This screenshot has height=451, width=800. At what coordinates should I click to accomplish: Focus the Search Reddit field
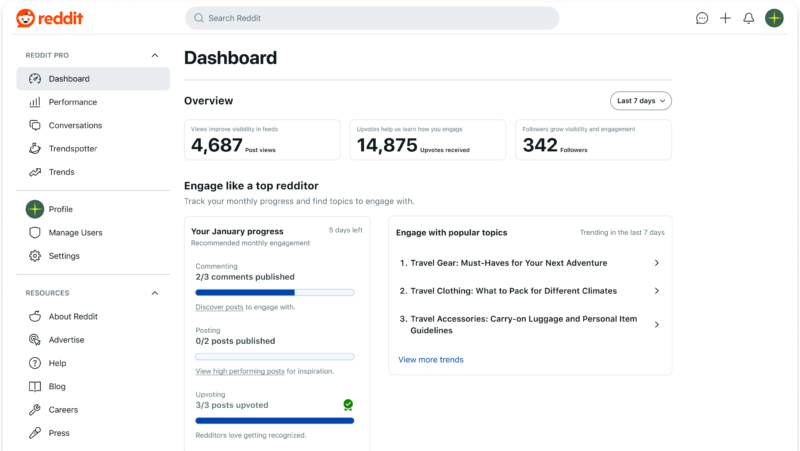coord(372,18)
